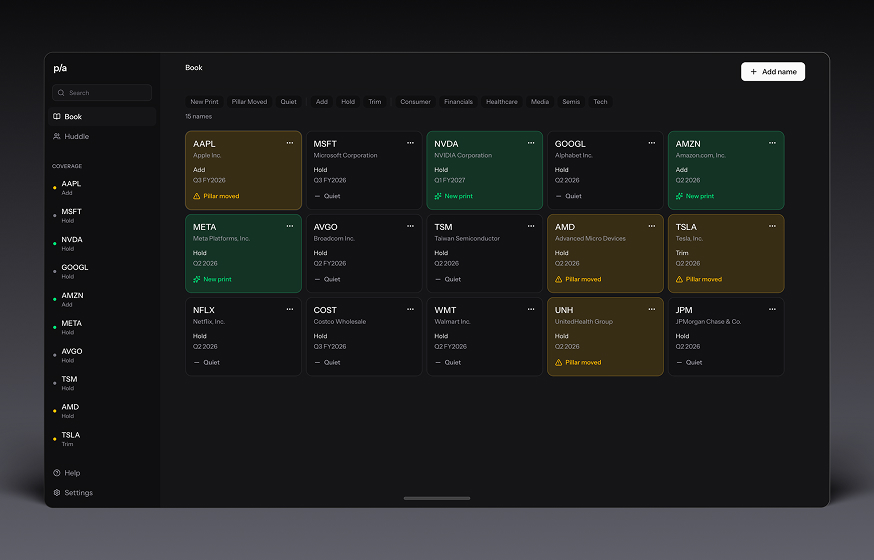Click the Search input field

(102, 92)
